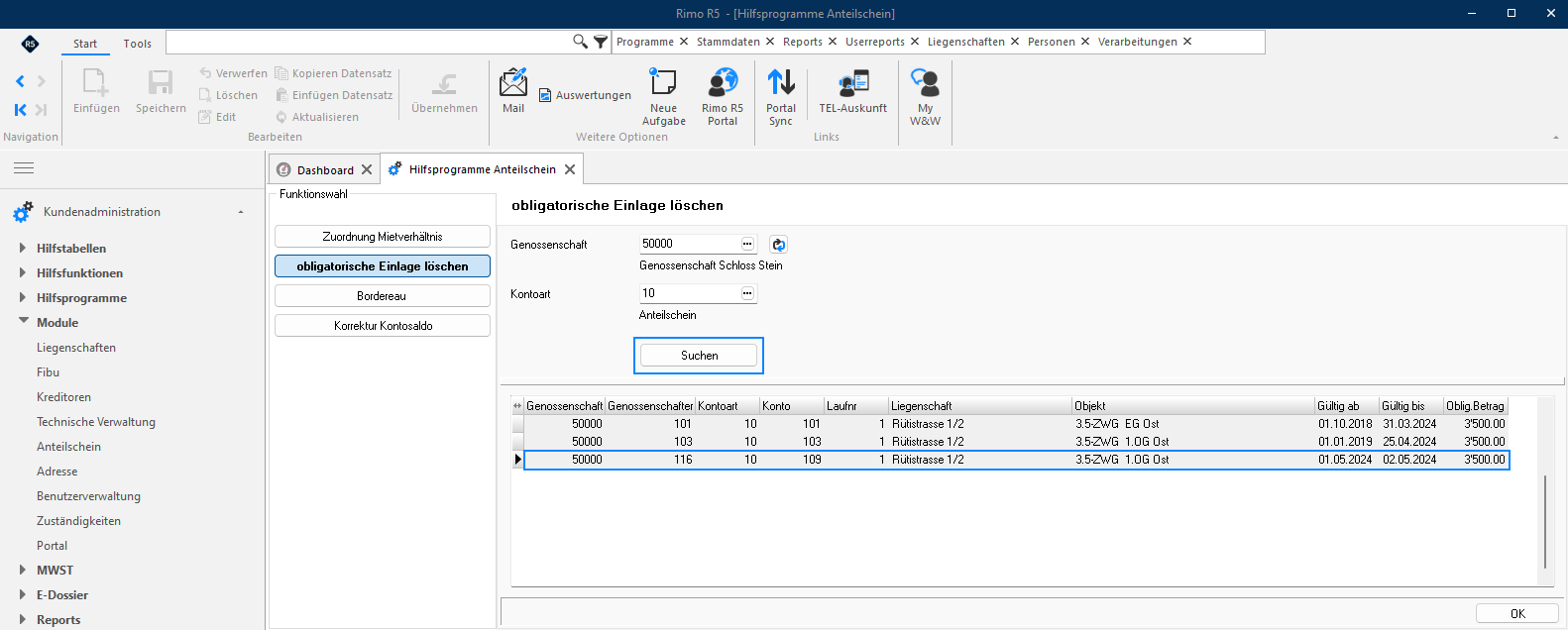Click the Suchen button
The image size is (1568, 630).
699,356
